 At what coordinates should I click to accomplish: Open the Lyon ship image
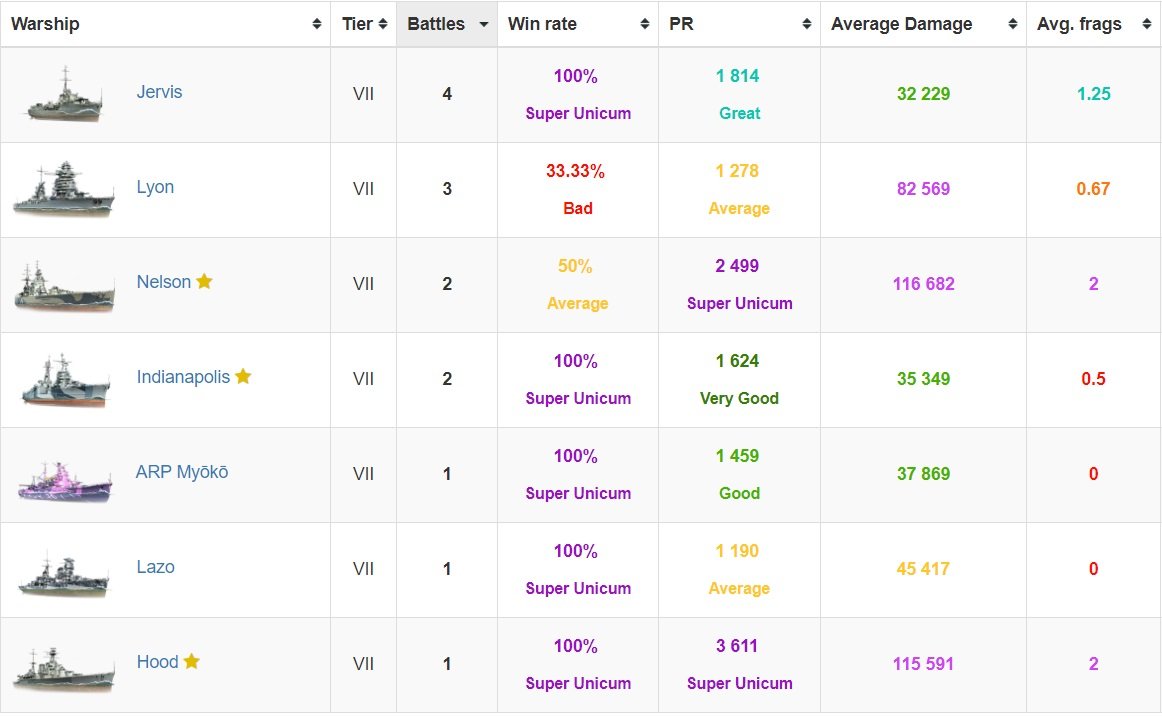point(64,189)
